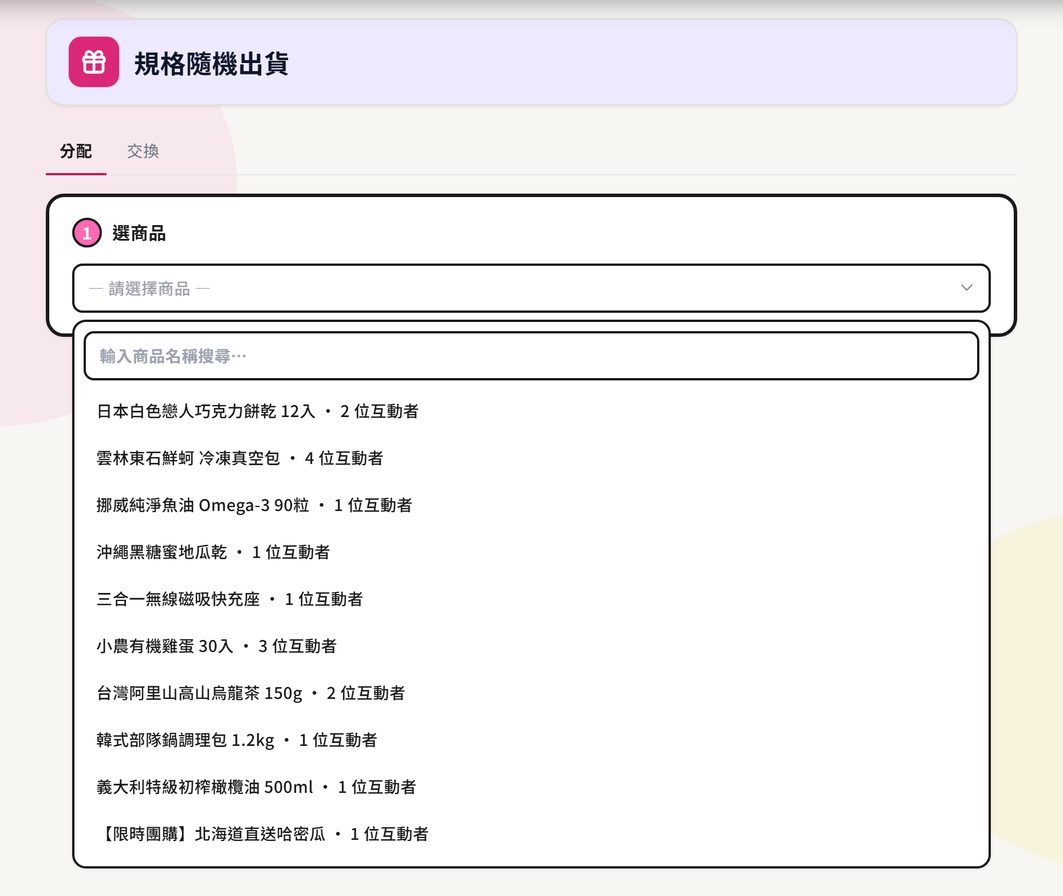Select 韓式部隊鍋調理包 1.2kg option
This screenshot has height=896, width=1063.
click(x=531, y=740)
